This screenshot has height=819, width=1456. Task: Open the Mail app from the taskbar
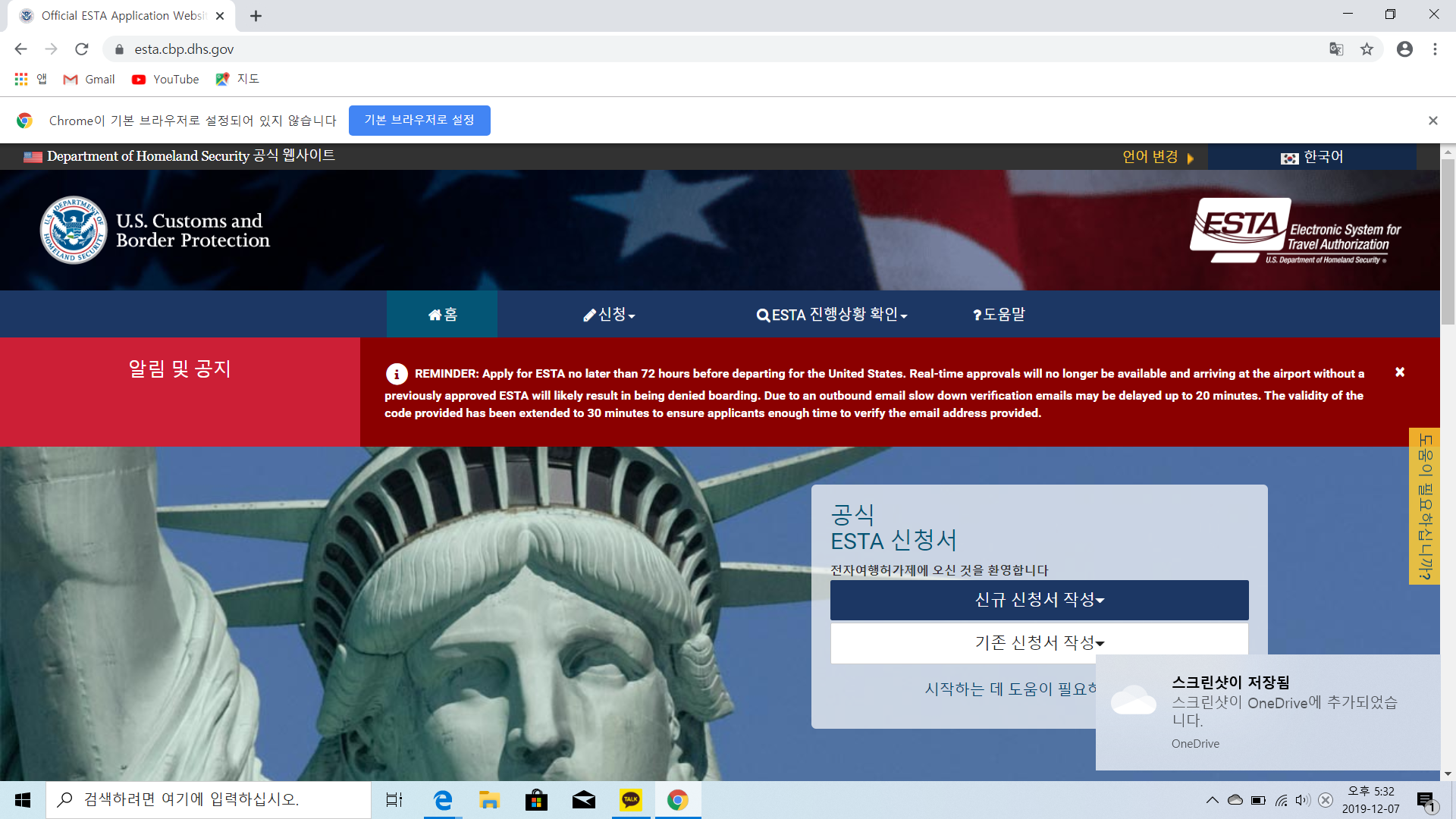[583, 800]
